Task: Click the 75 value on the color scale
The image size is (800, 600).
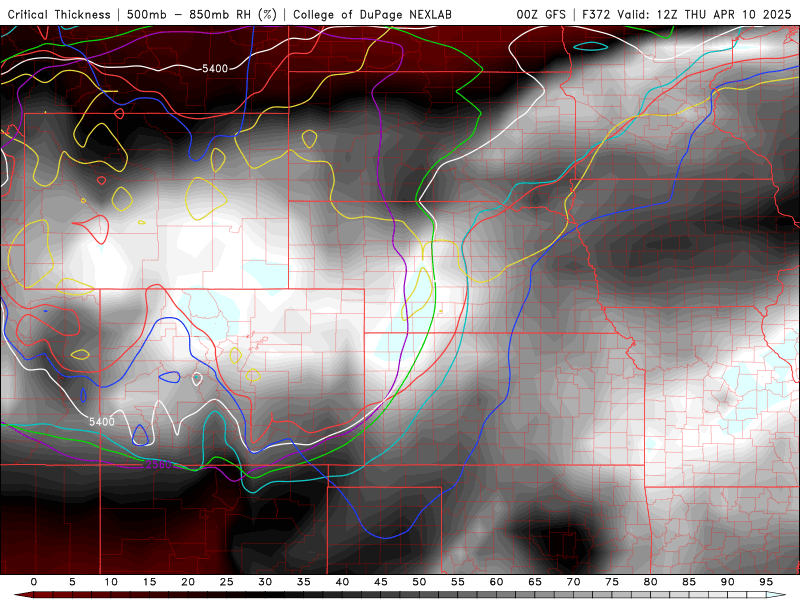Action: click(x=612, y=582)
